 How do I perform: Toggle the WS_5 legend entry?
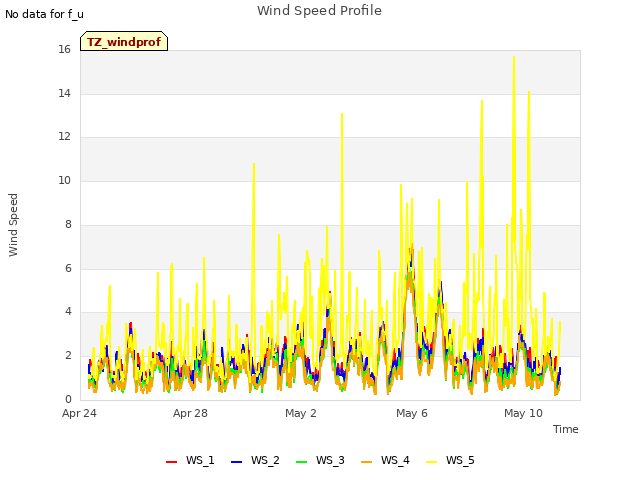click(450, 460)
